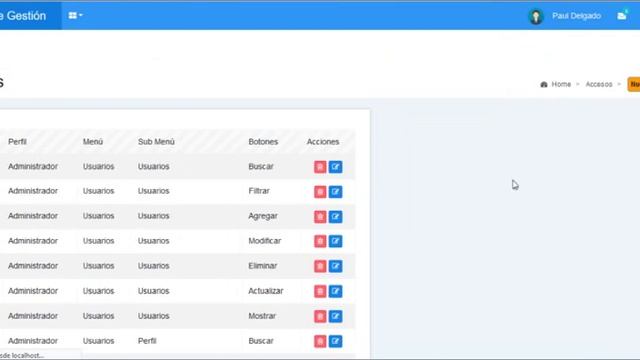The height and width of the screenshot is (360, 640).
Task: Go to Home breadcrumb link
Action: tap(561, 84)
